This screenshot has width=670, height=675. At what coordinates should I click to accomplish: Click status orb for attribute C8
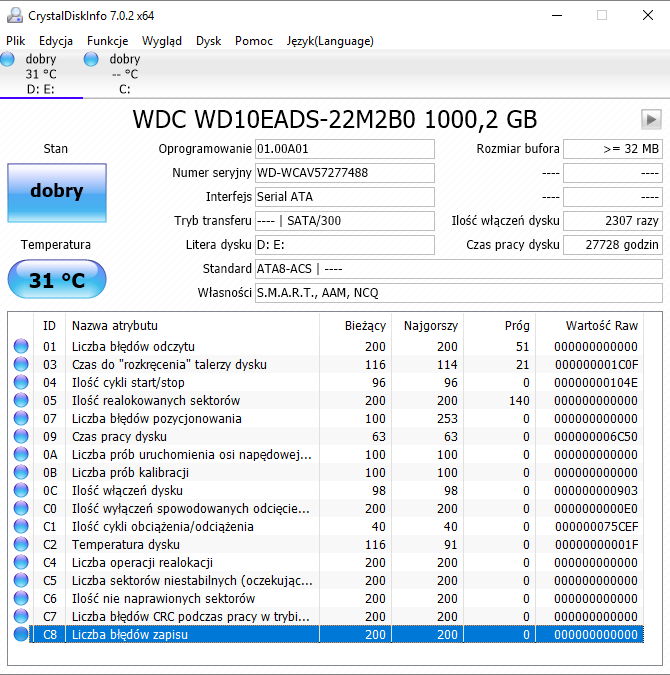(x=21, y=634)
